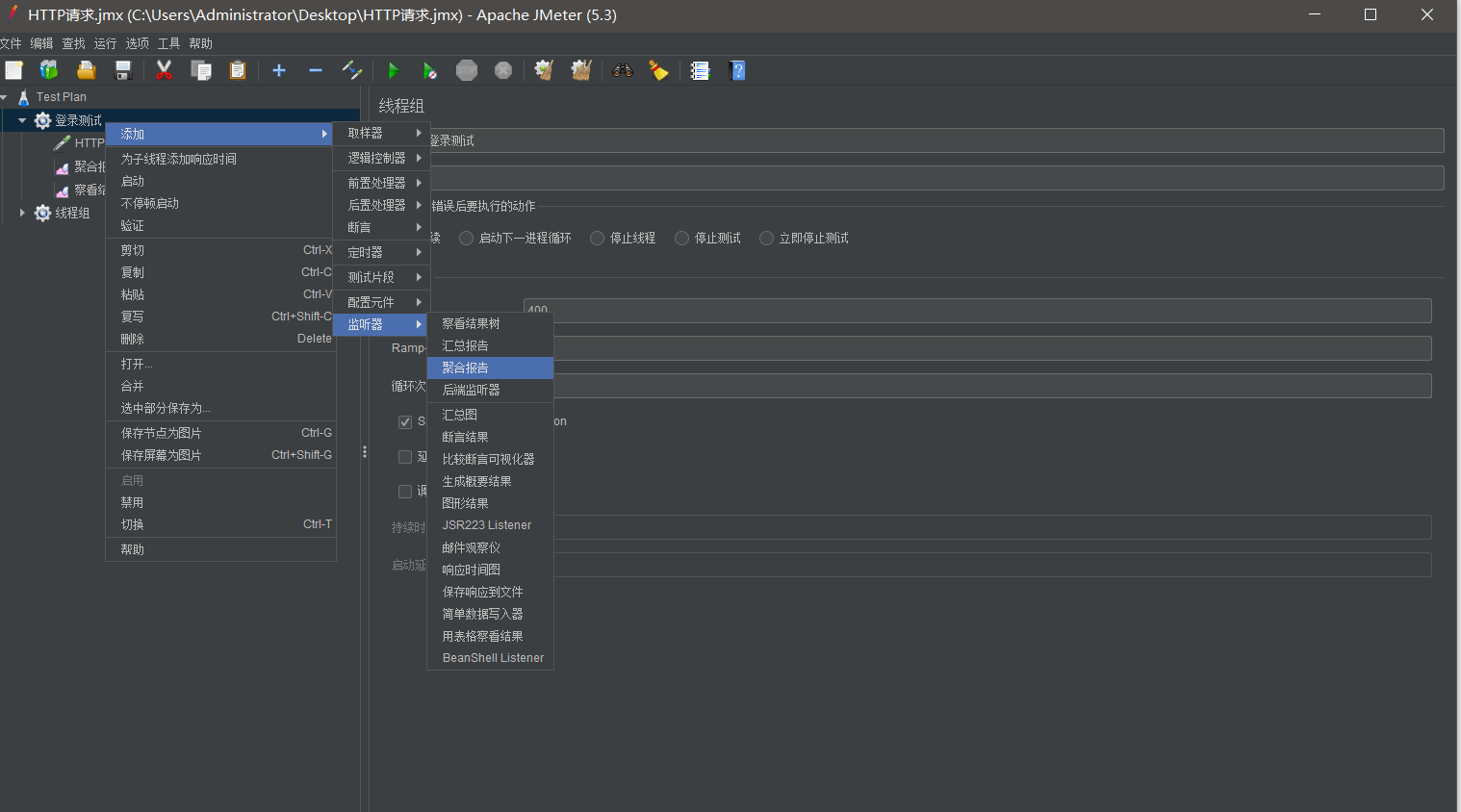This screenshot has height=812, width=1461.
Task: Click the Stop test icon
Action: [466, 70]
